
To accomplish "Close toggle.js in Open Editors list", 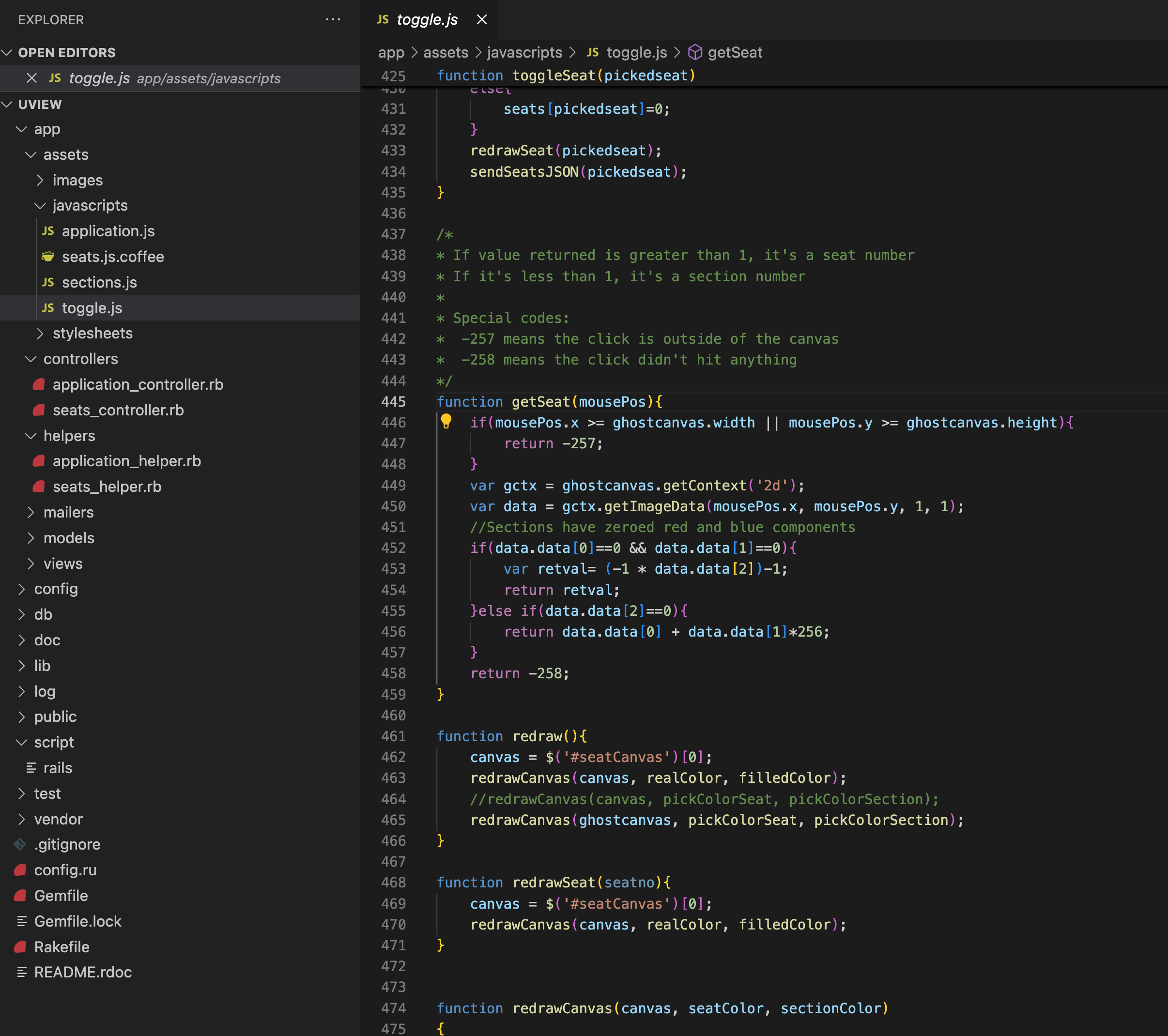I will pyautogui.click(x=32, y=78).
